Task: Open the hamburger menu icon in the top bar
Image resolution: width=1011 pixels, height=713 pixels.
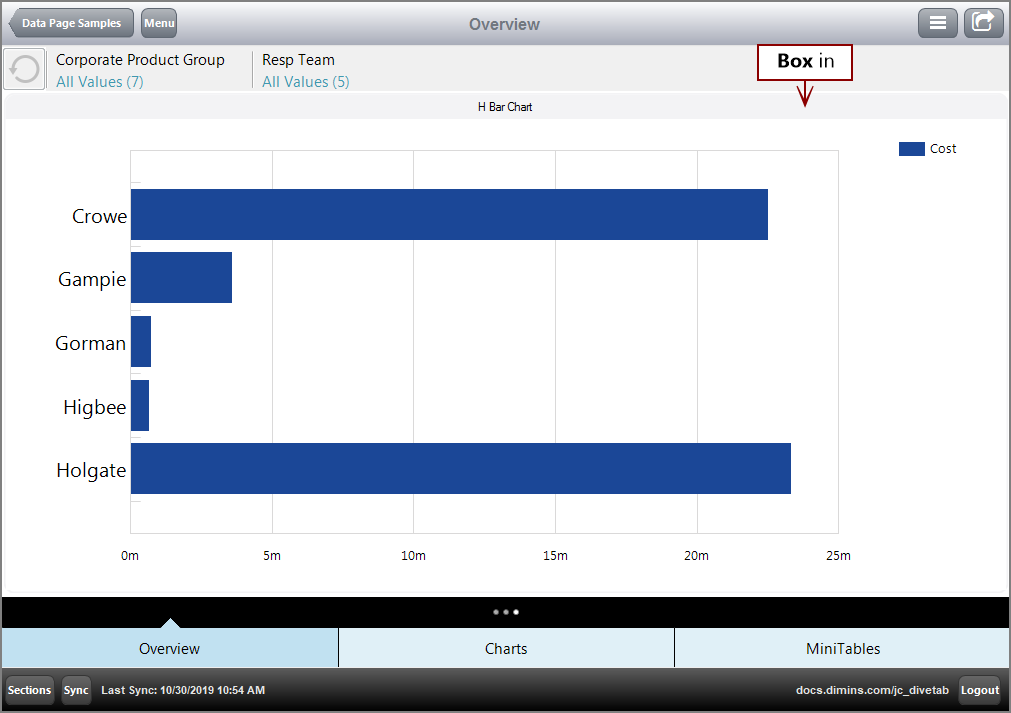Action: (x=937, y=22)
